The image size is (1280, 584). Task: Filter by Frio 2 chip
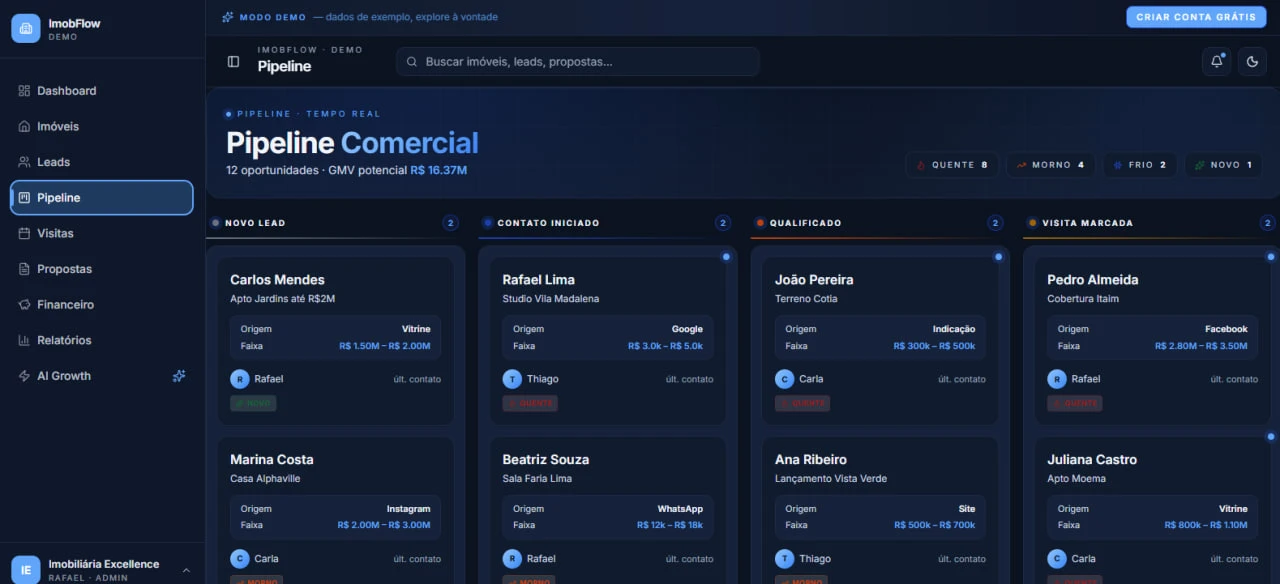click(1140, 165)
